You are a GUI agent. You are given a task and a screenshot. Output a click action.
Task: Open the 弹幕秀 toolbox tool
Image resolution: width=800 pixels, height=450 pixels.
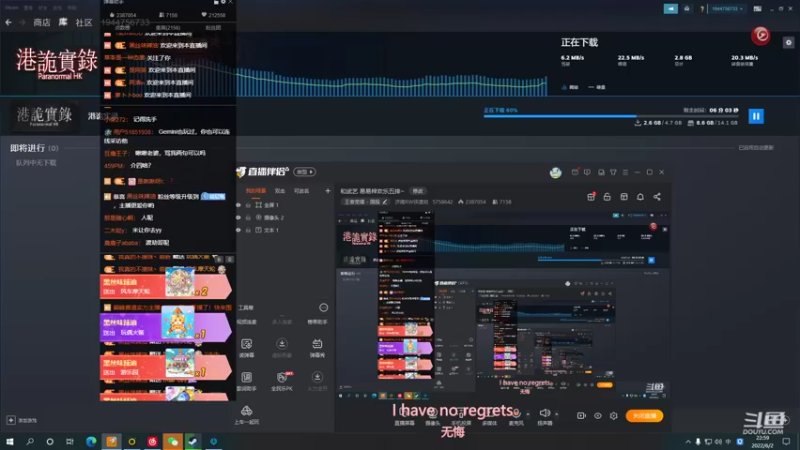pos(317,347)
